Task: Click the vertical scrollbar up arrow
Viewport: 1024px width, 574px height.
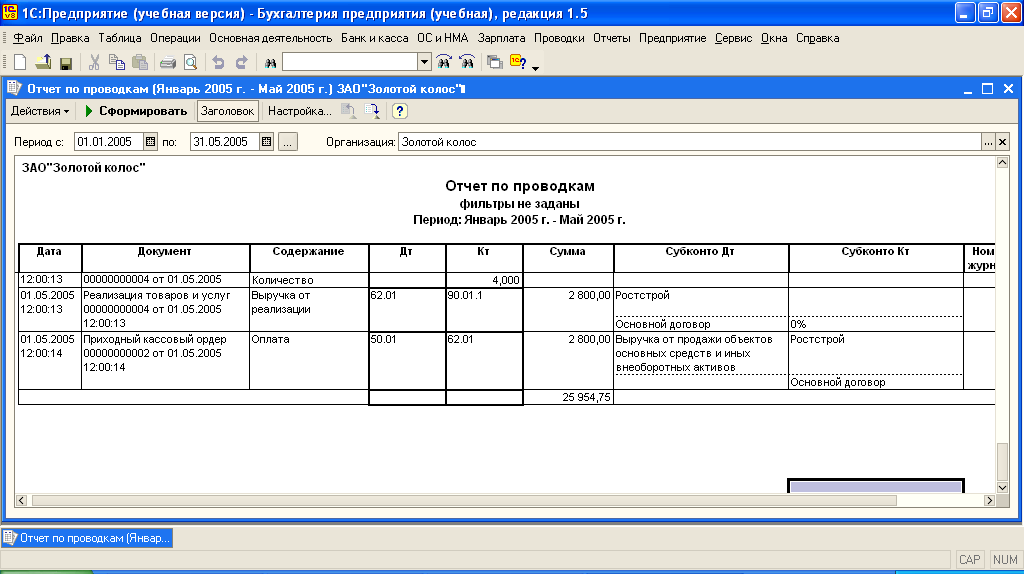Action: pos(1002,163)
